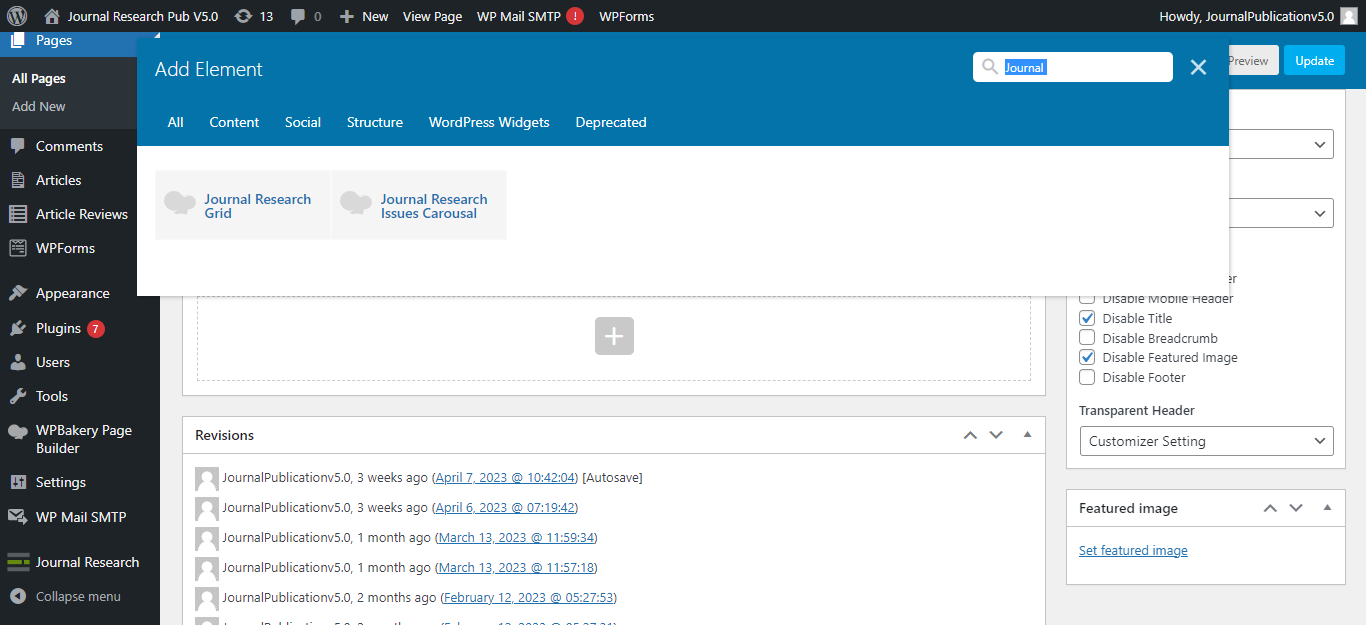Check Disable Footer checkbox
This screenshot has width=1366, height=625.
[x=1087, y=377]
